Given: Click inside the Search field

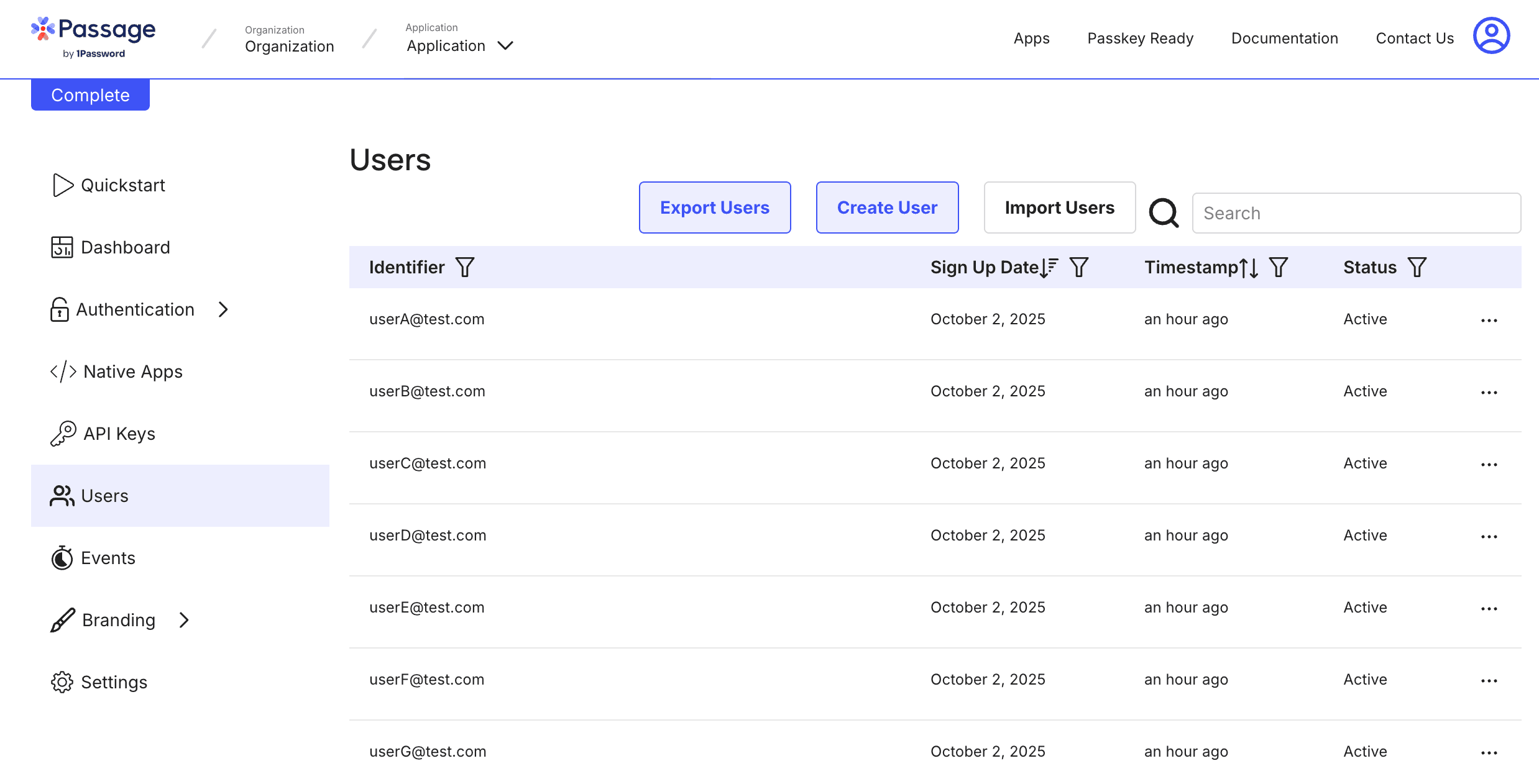Looking at the screenshot, I should coord(1356,213).
